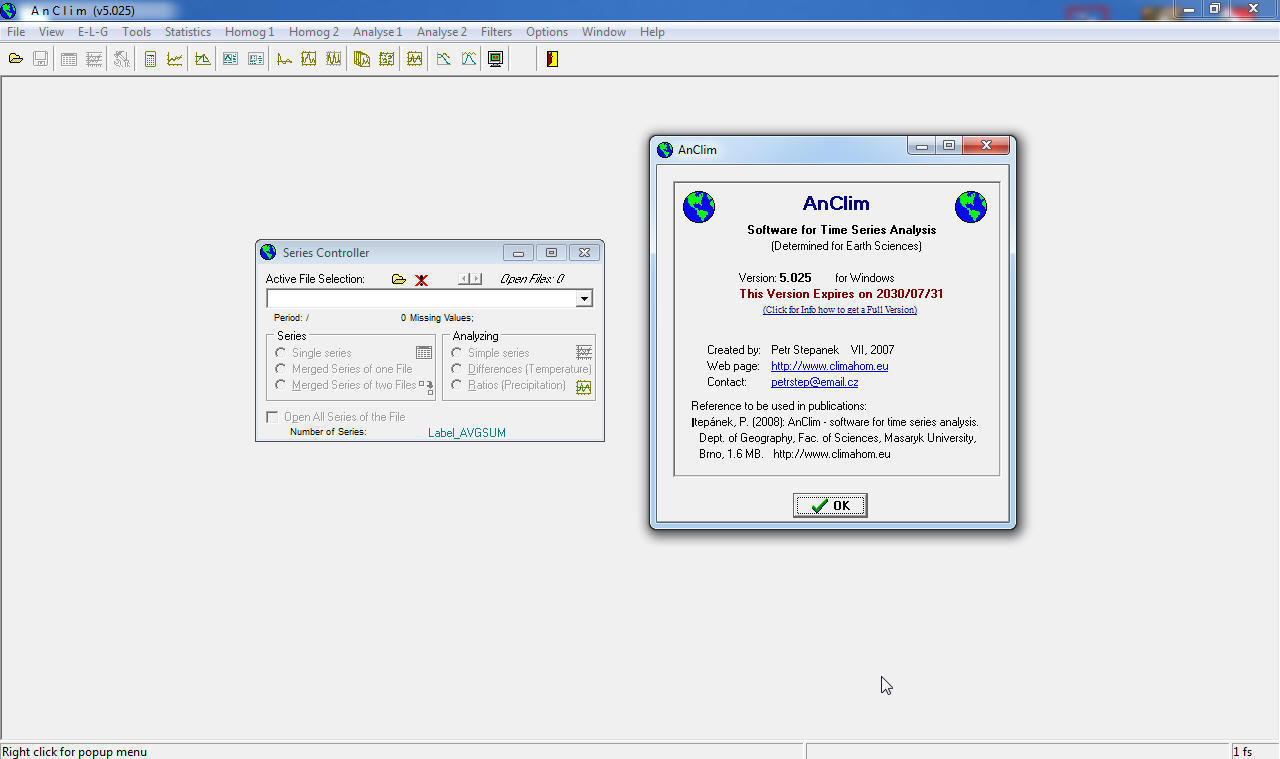The width and height of the screenshot is (1280, 759).
Task: Click the line chart icon right of calculator
Action: point(175,59)
